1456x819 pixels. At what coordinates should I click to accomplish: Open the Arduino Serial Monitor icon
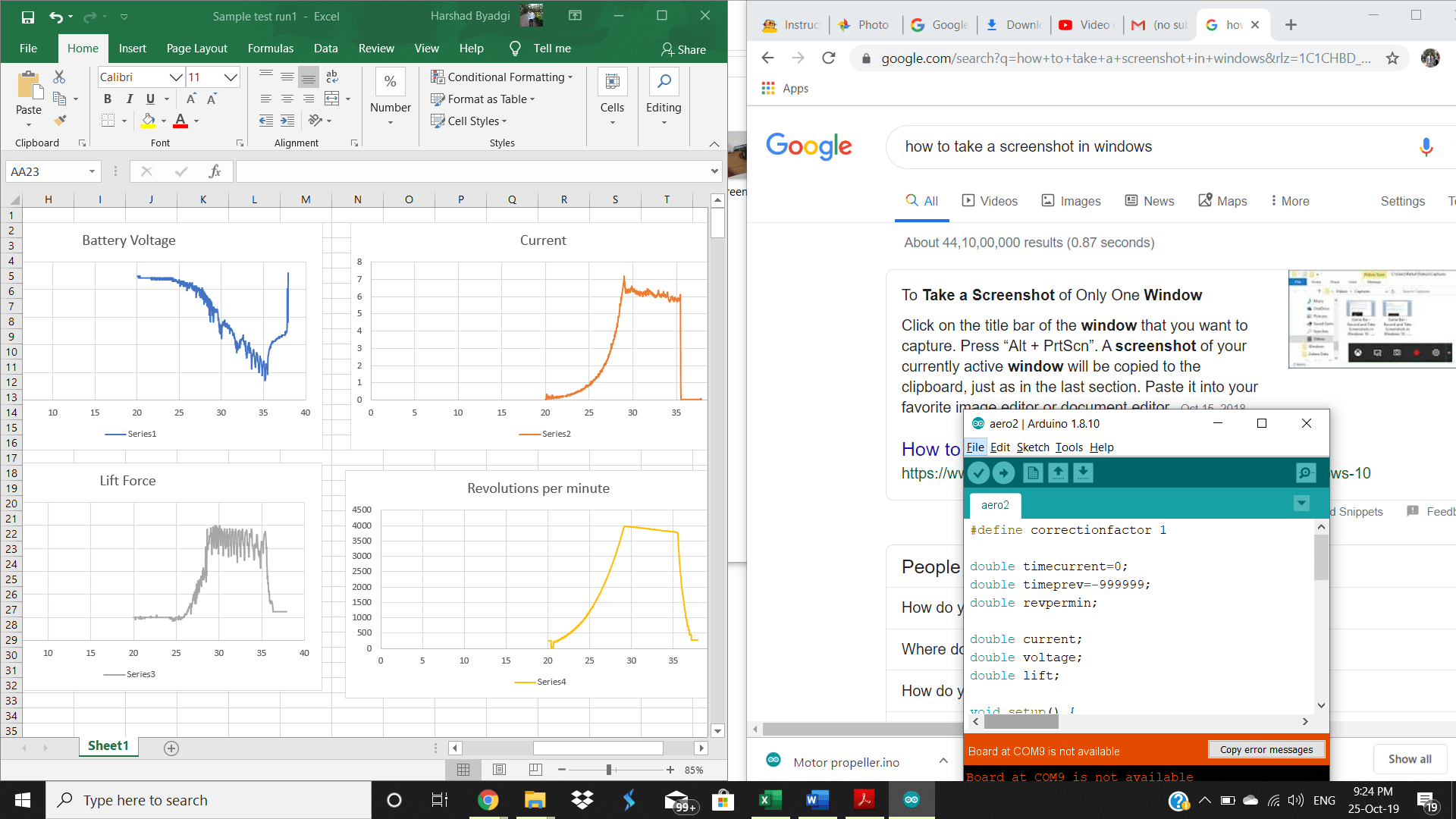point(1305,473)
